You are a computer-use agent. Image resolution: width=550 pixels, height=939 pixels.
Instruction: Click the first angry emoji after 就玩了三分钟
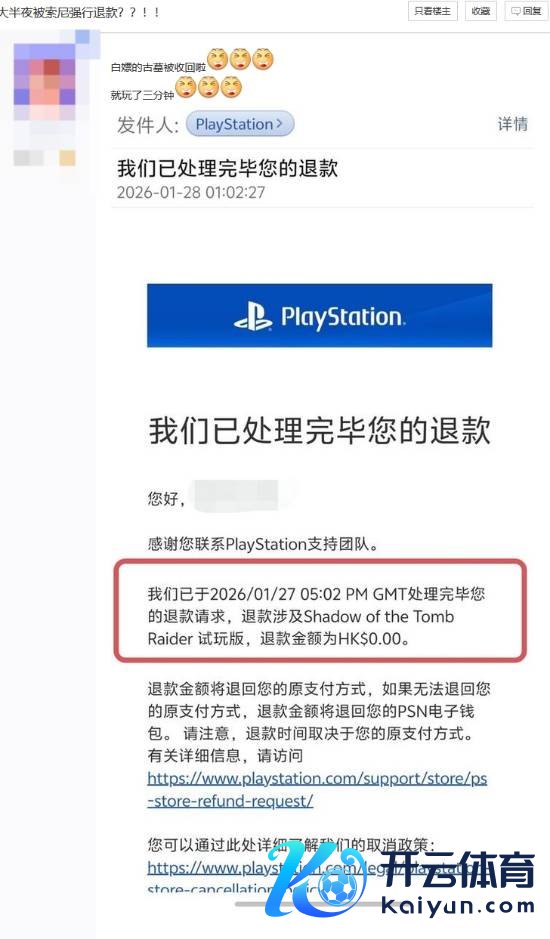pyautogui.click(x=186, y=87)
